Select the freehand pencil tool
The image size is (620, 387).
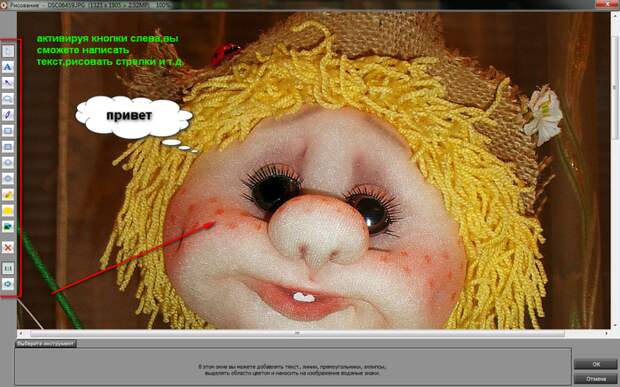8,115
